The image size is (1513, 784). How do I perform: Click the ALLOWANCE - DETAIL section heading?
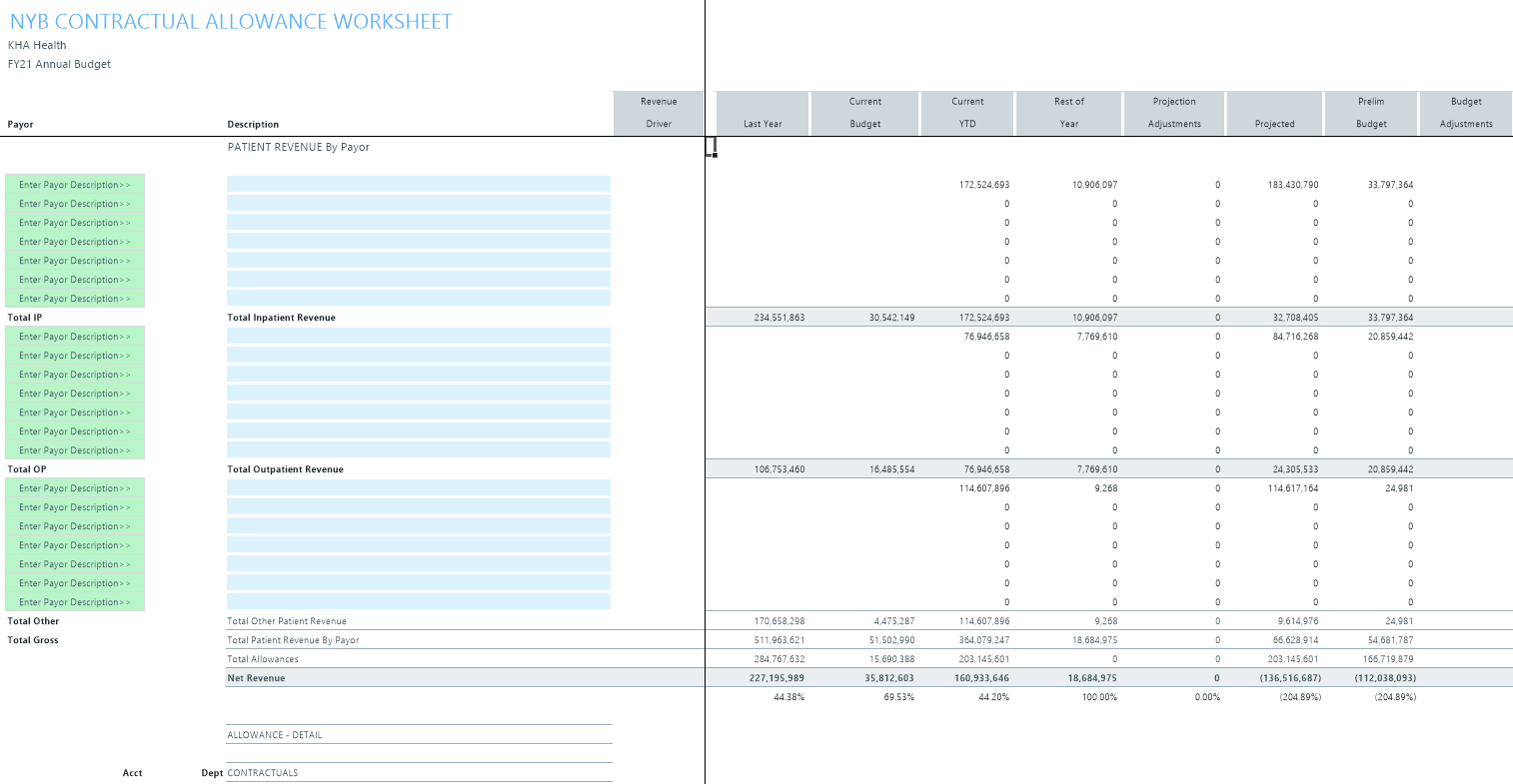pyautogui.click(x=275, y=735)
